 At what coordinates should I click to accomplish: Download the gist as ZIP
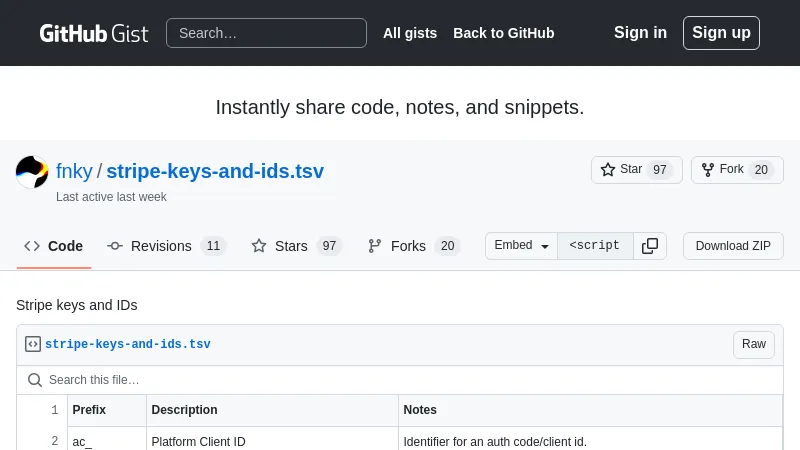click(733, 246)
